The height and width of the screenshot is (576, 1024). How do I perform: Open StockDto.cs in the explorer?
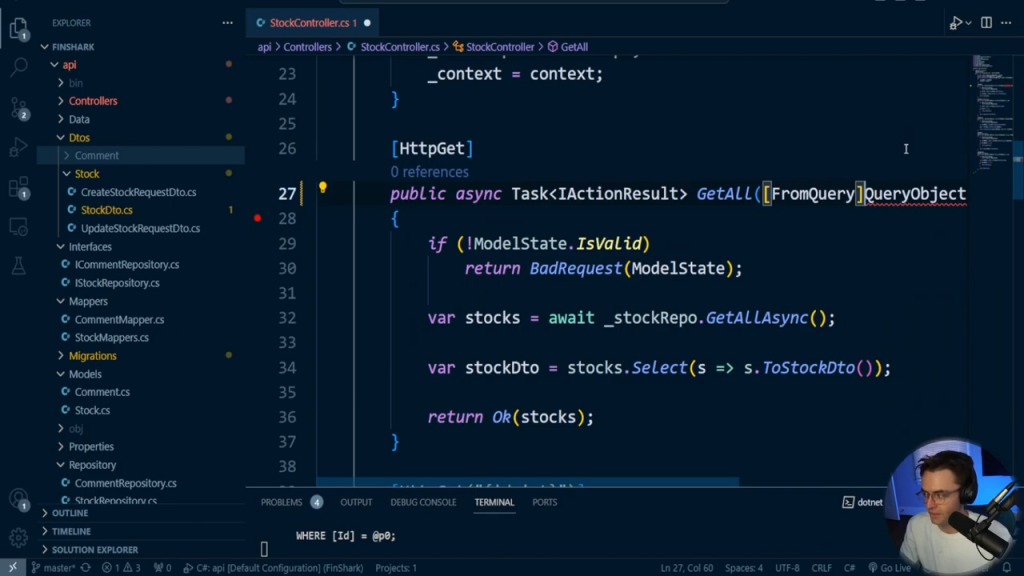106,210
